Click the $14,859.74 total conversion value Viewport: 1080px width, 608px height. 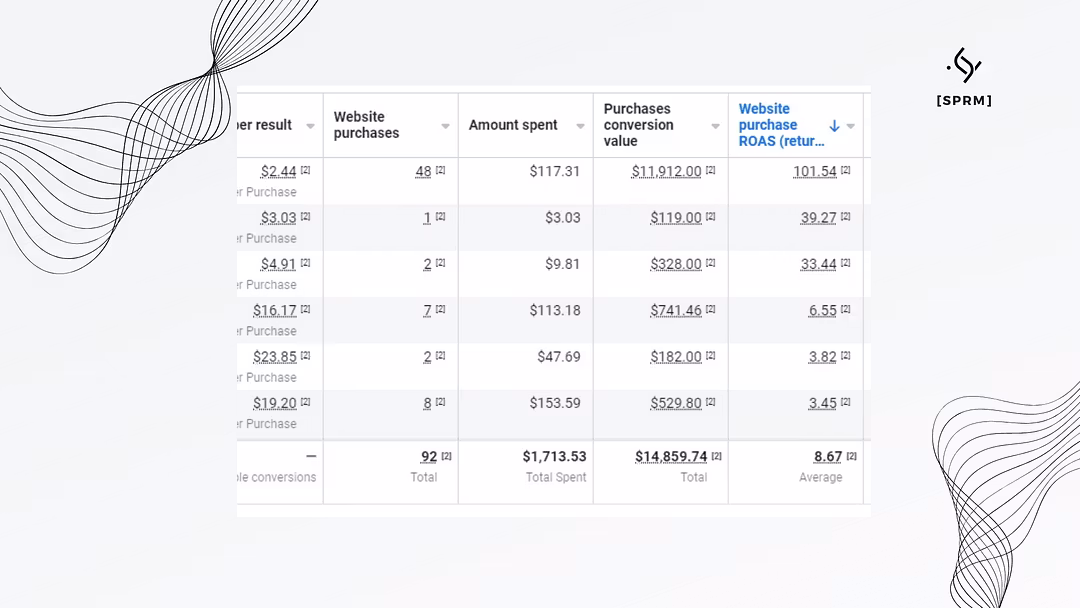tap(671, 456)
